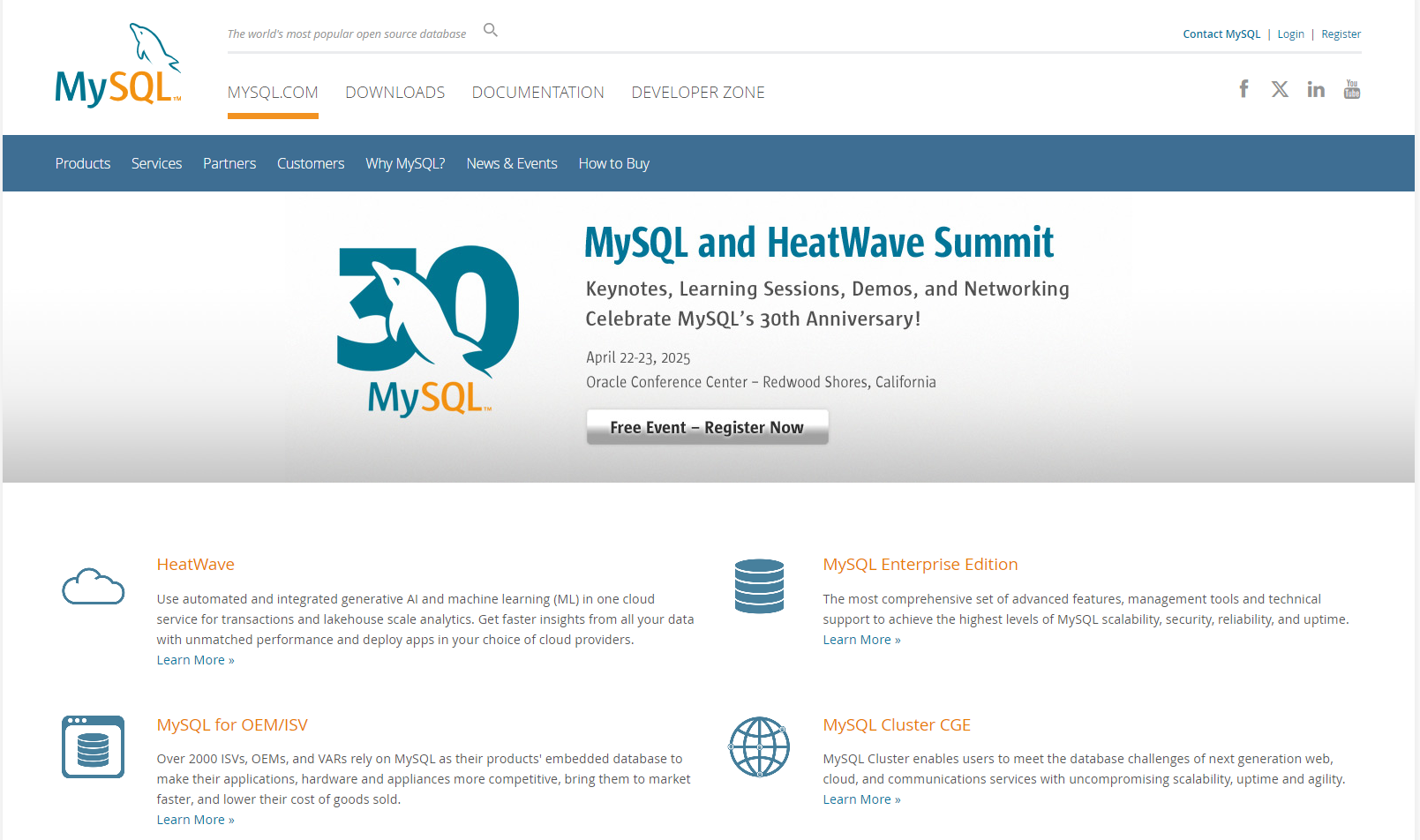This screenshot has height=840, width=1420.
Task: Open the HeatWave heading link
Action: [196, 564]
